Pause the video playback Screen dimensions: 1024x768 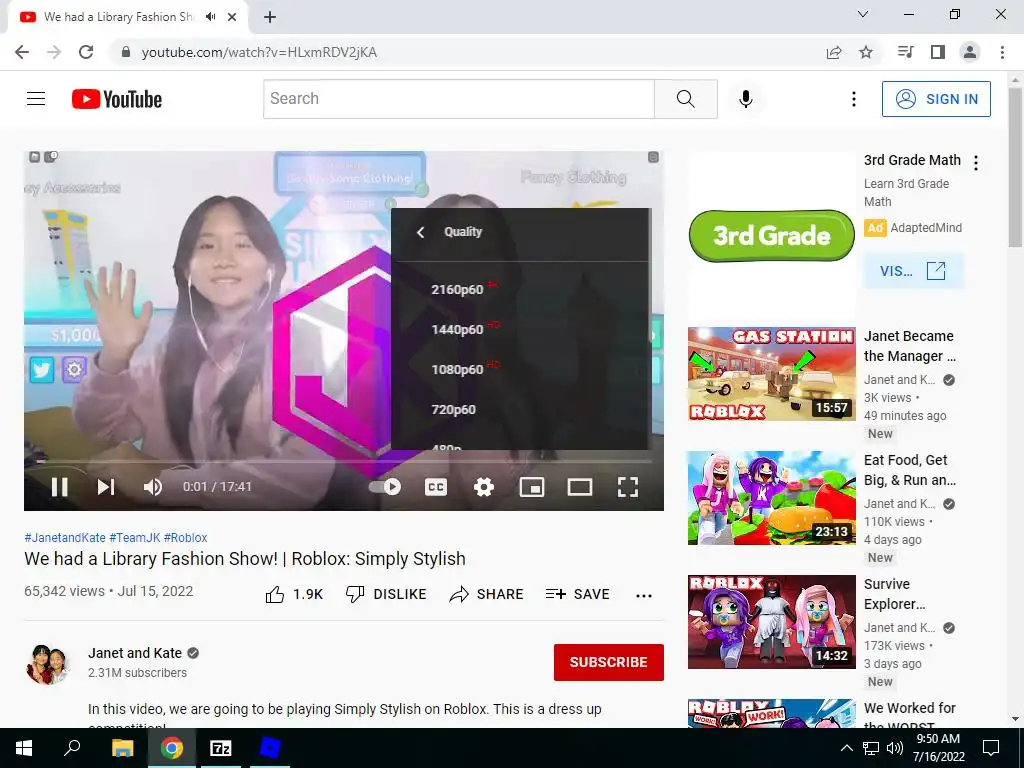coord(59,487)
